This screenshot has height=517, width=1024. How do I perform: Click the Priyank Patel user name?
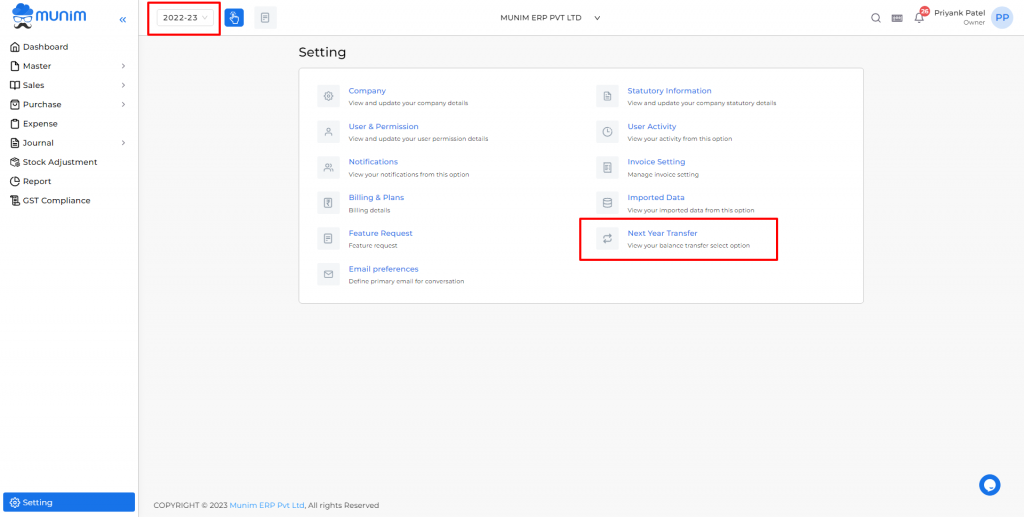coord(959,12)
